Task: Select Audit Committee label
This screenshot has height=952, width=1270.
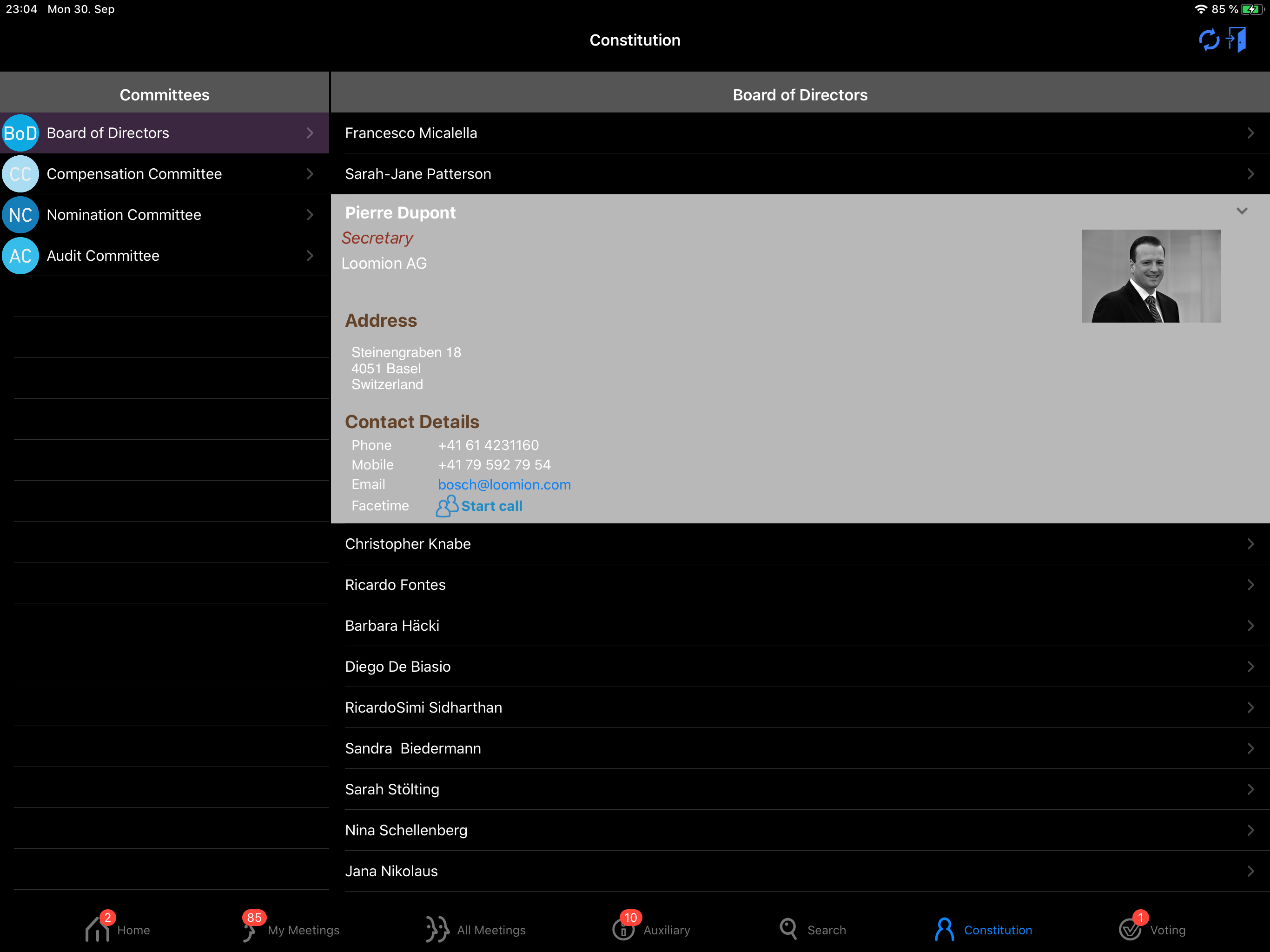Action: pyautogui.click(x=103, y=256)
